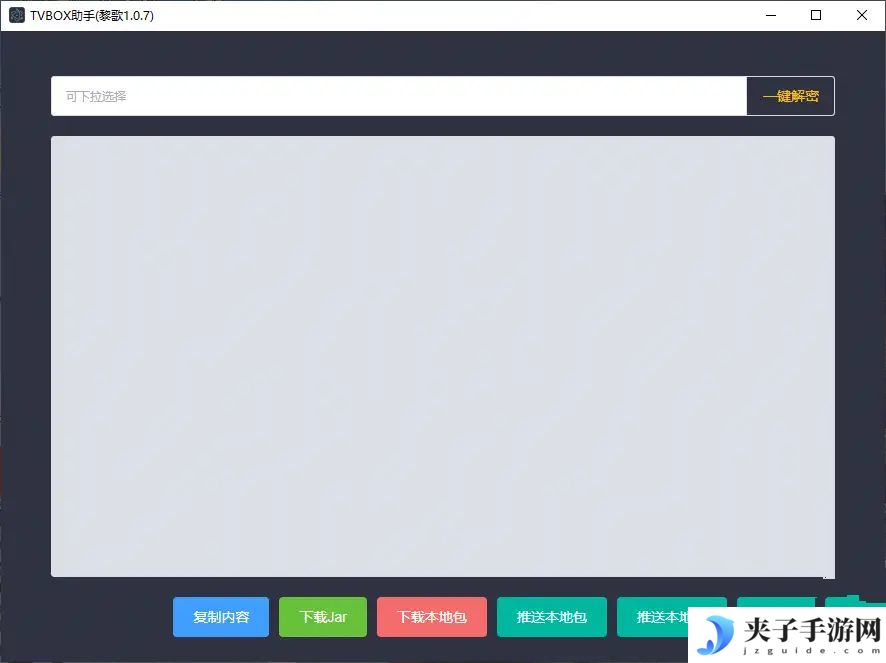This screenshot has height=663, width=886.
Task: Open the 可下拉选择 dropdown input field
Action: coord(399,96)
